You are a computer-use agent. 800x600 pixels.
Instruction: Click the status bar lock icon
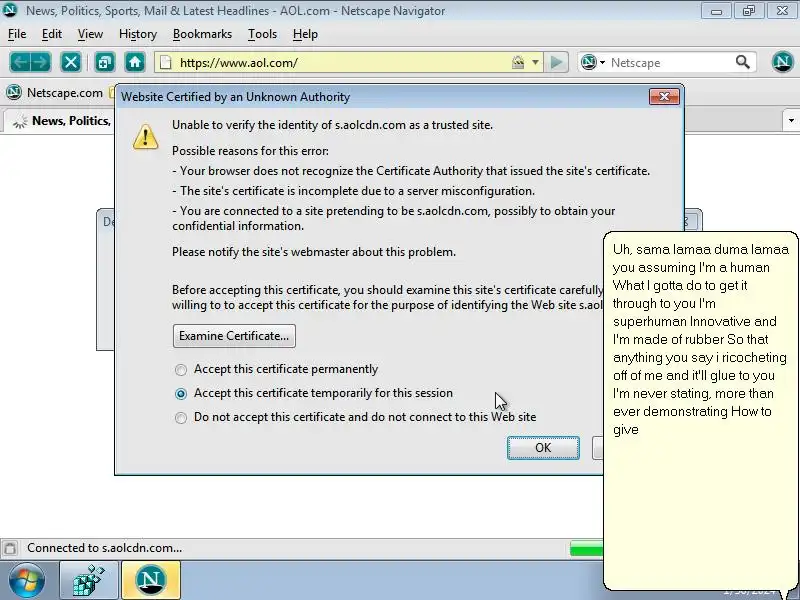[x=10, y=548]
